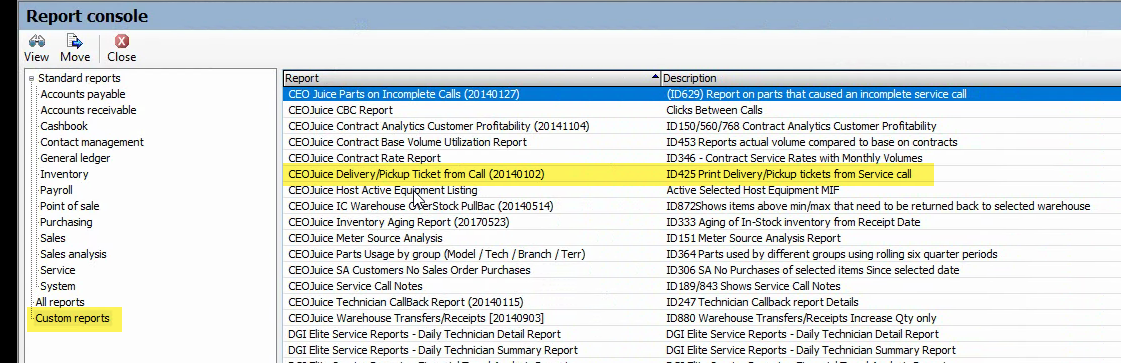Select the Purchasing reports category
The image size is (1121, 363).
pos(66,222)
